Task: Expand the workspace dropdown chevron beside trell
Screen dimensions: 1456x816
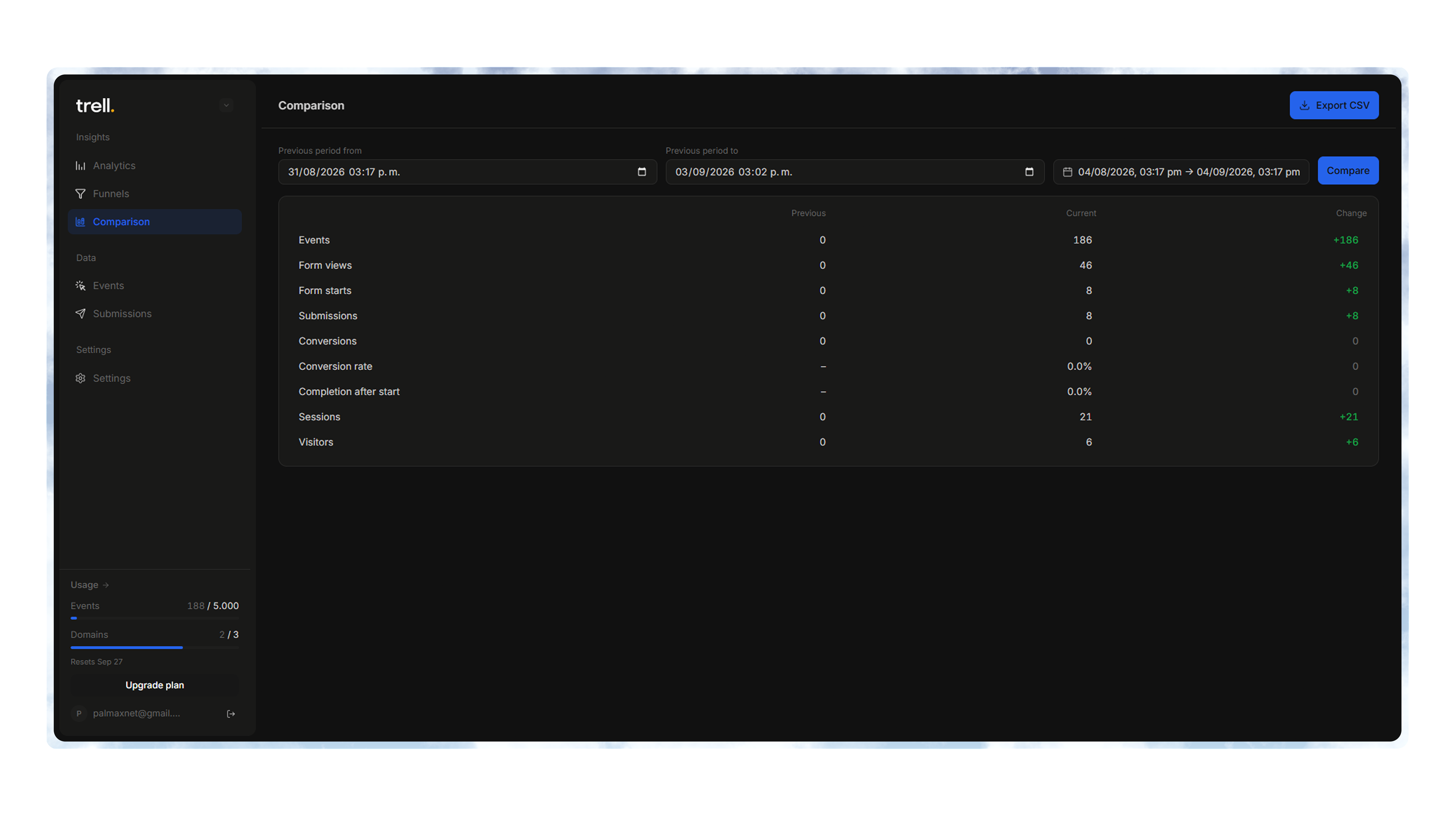Action: click(226, 105)
